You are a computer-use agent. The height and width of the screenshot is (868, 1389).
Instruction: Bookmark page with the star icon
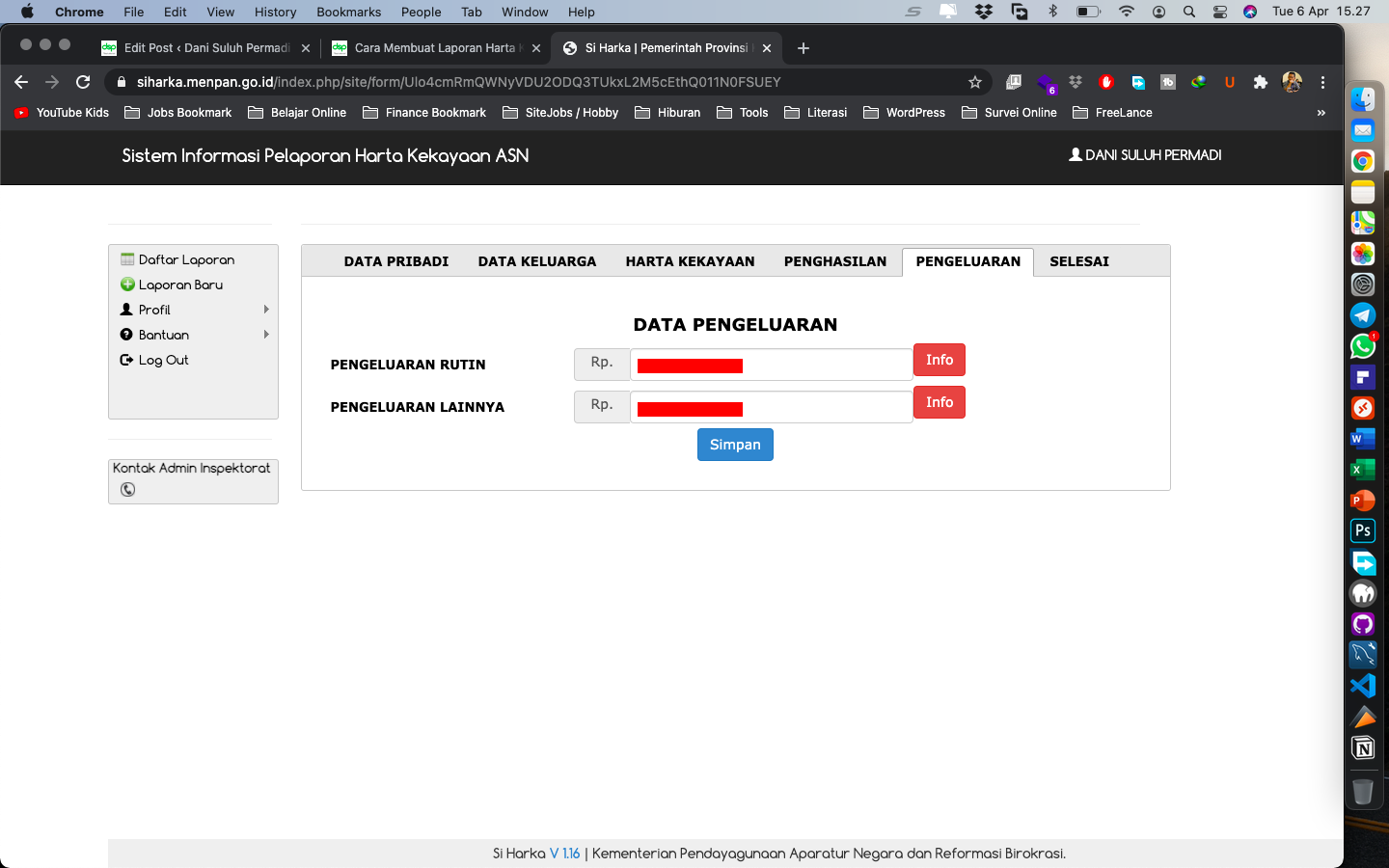(975, 82)
